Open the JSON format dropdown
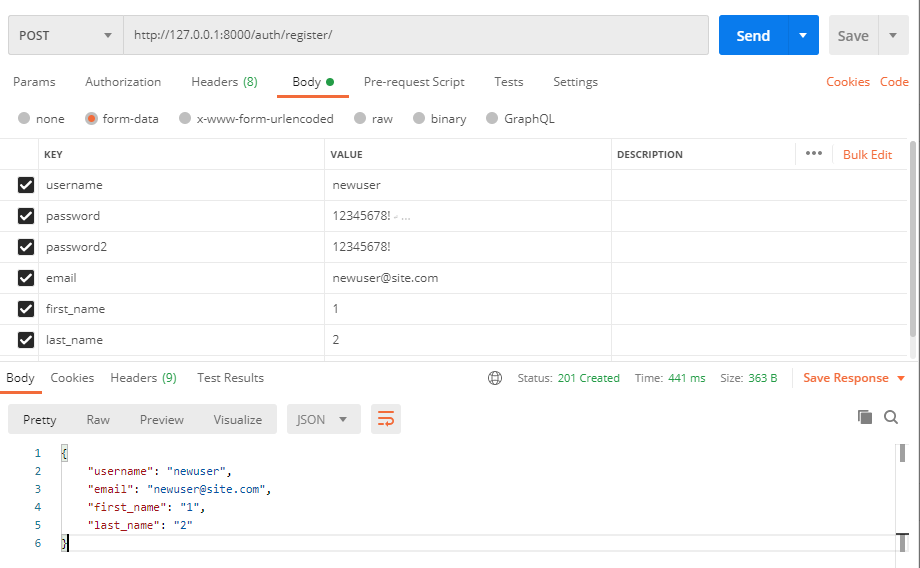The height and width of the screenshot is (568, 920). click(x=323, y=419)
